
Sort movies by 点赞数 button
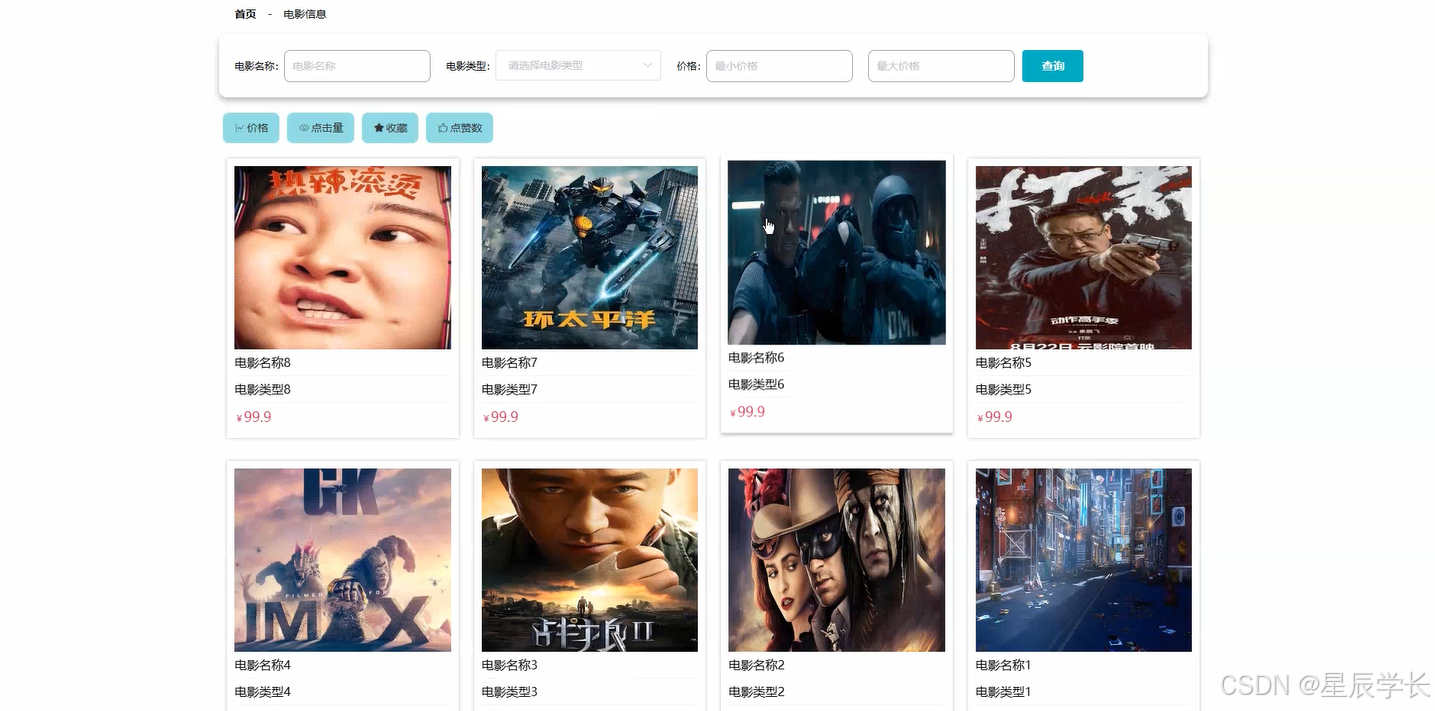pyautogui.click(x=460, y=128)
